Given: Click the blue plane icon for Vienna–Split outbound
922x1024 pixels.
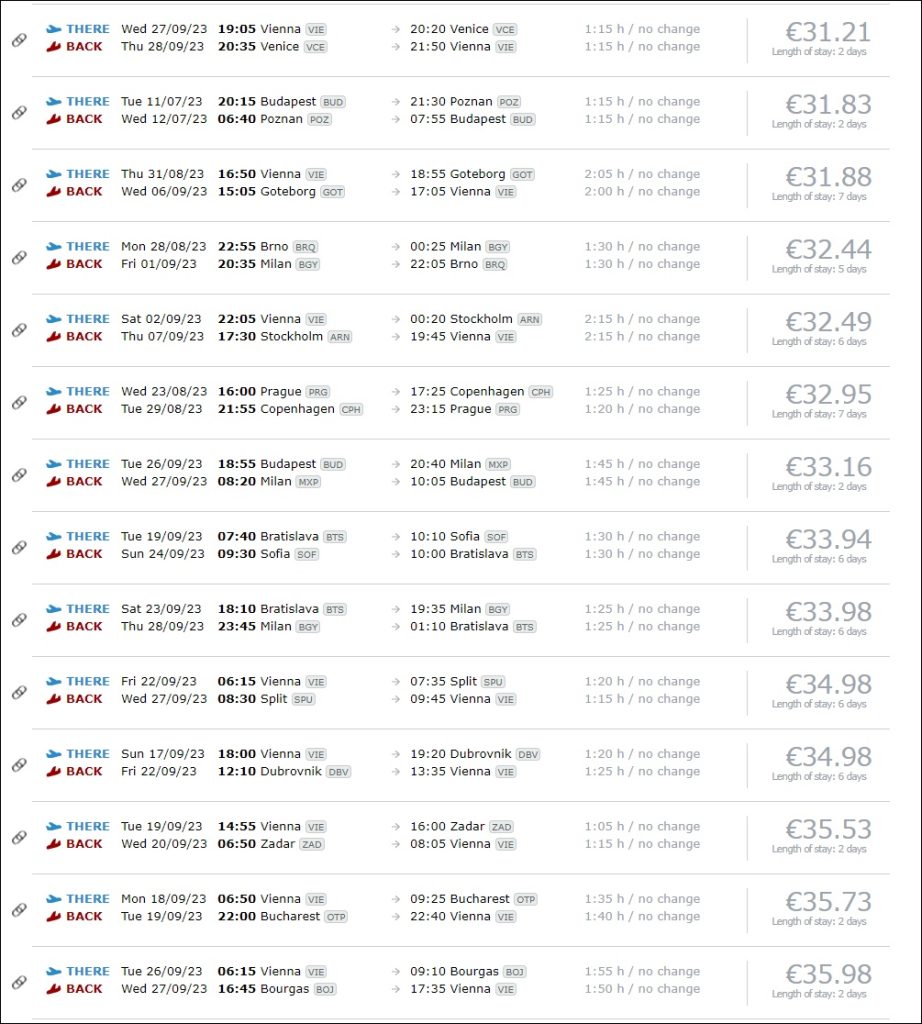Looking at the screenshot, I should [x=54, y=681].
